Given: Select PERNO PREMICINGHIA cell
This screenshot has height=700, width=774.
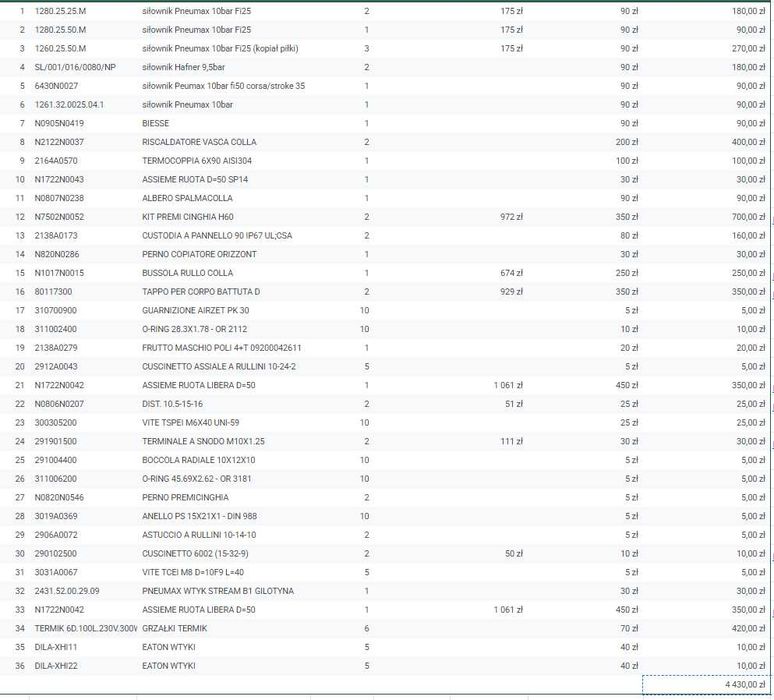Looking at the screenshot, I should 185,498.
